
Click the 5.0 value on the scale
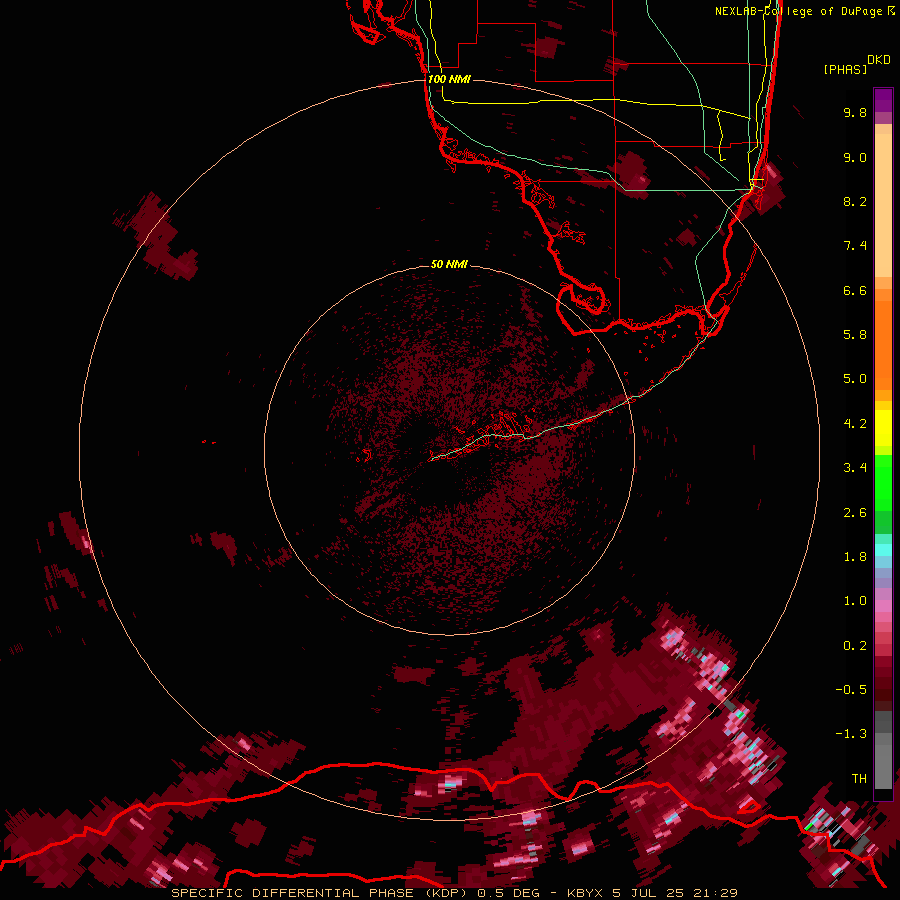pos(855,379)
